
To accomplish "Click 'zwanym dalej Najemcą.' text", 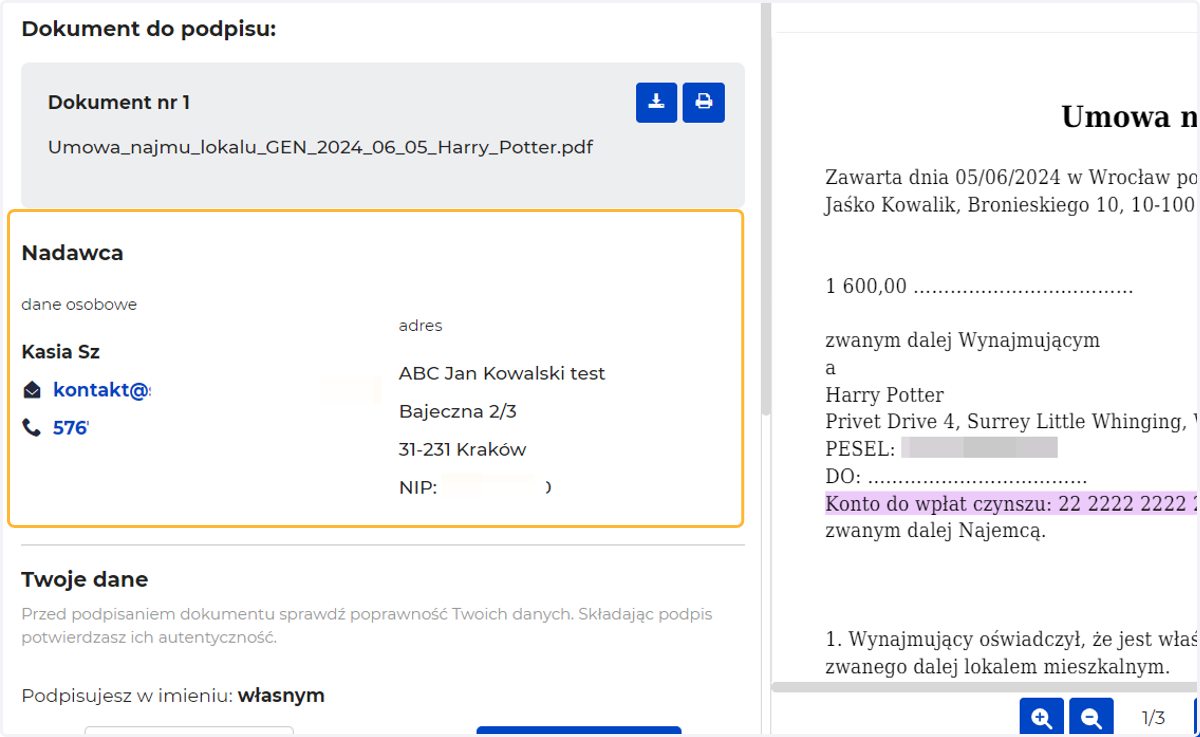I will point(935,530).
